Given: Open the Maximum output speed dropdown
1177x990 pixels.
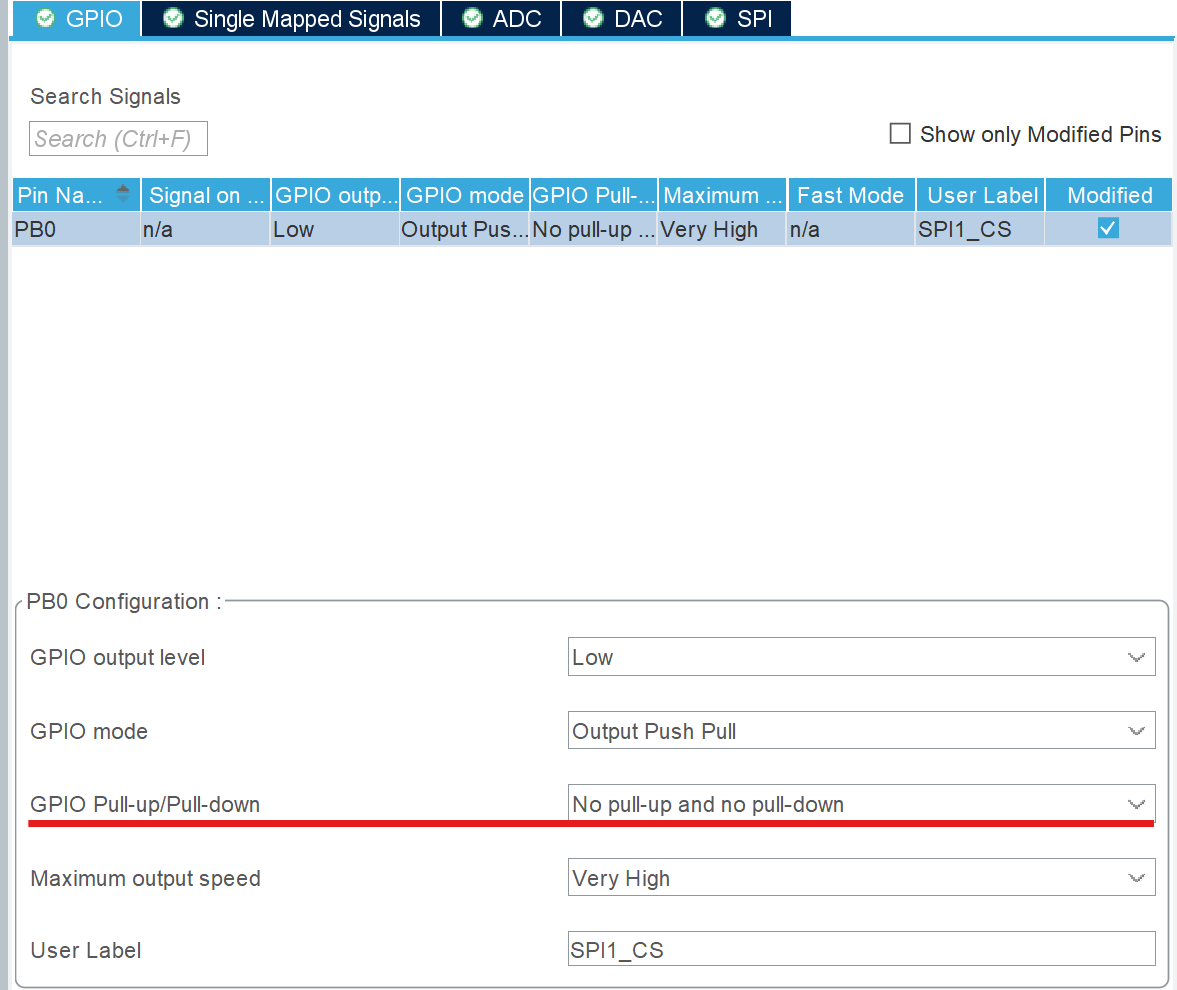Looking at the screenshot, I should 861,877.
